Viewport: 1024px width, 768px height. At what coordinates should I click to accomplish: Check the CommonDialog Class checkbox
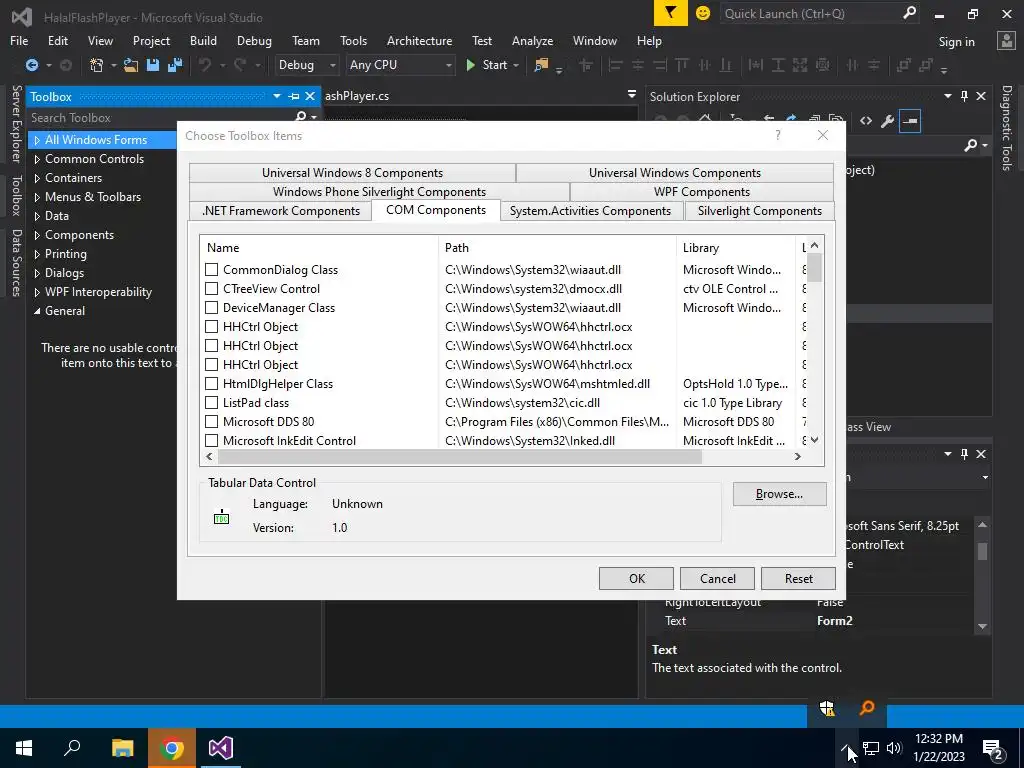coord(212,270)
